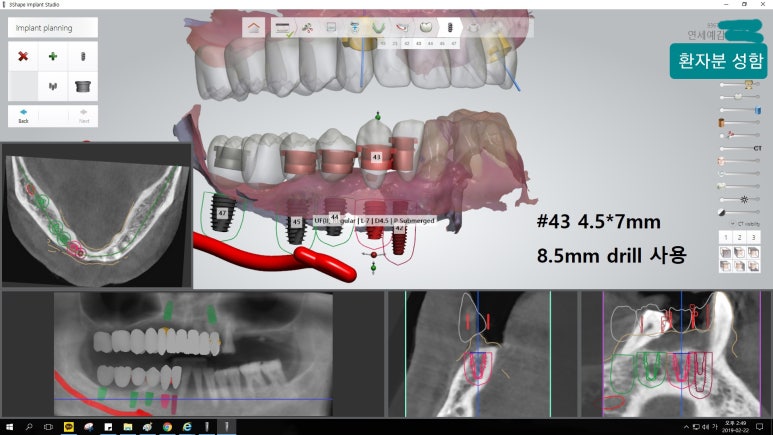Click the multiple implants icon
Screen dimensions: 773x435
[52, 86]
